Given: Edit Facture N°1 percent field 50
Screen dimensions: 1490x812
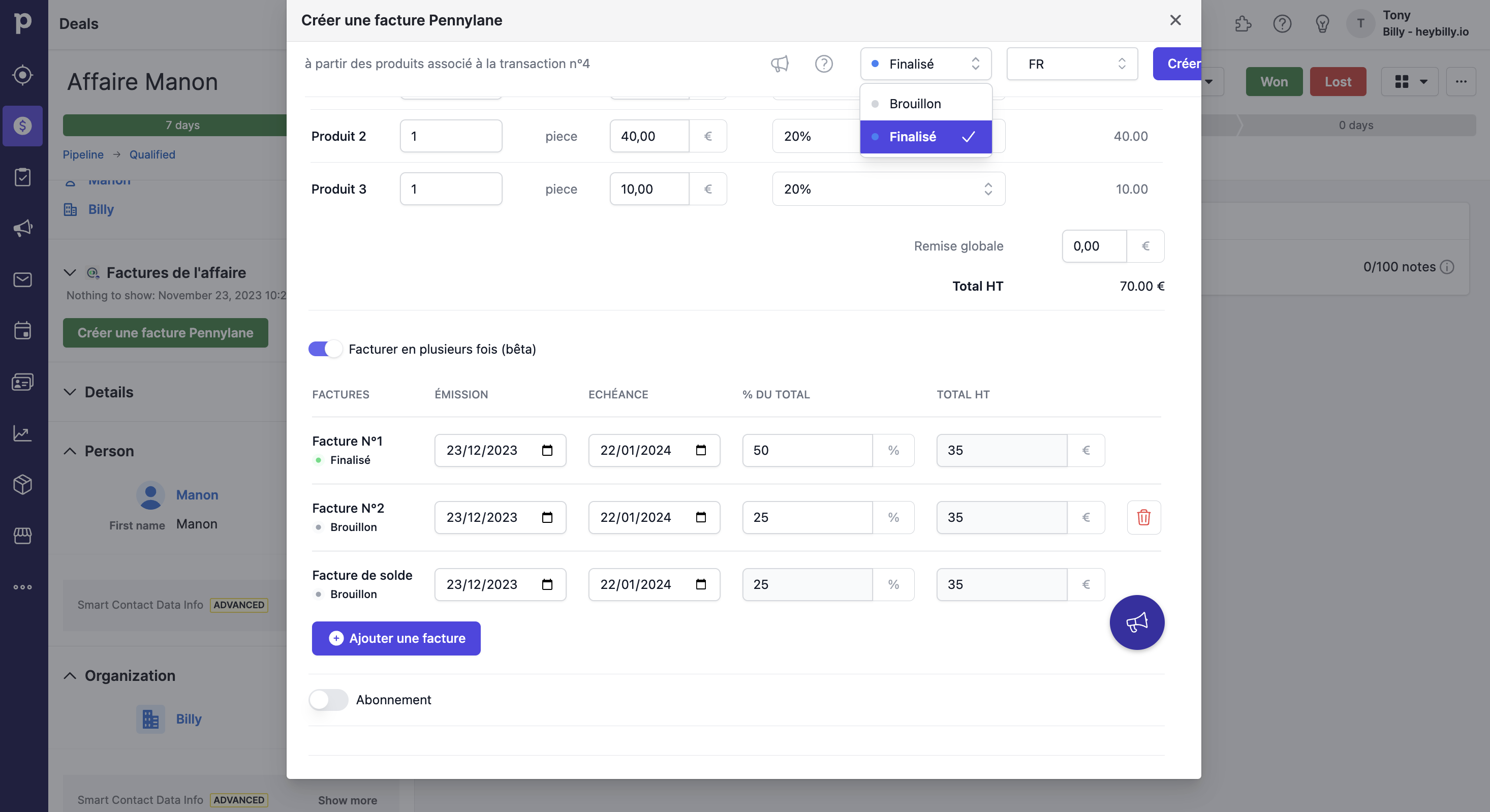Looking at the screenshot, I should (x=808, y=450).
